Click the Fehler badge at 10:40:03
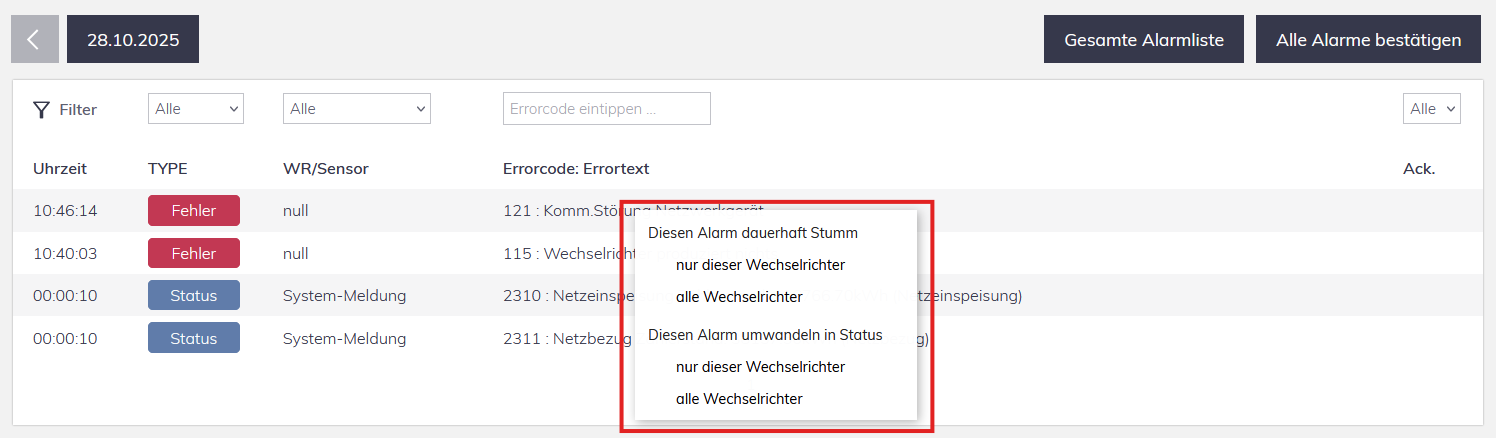 click(x=194, y=254)
